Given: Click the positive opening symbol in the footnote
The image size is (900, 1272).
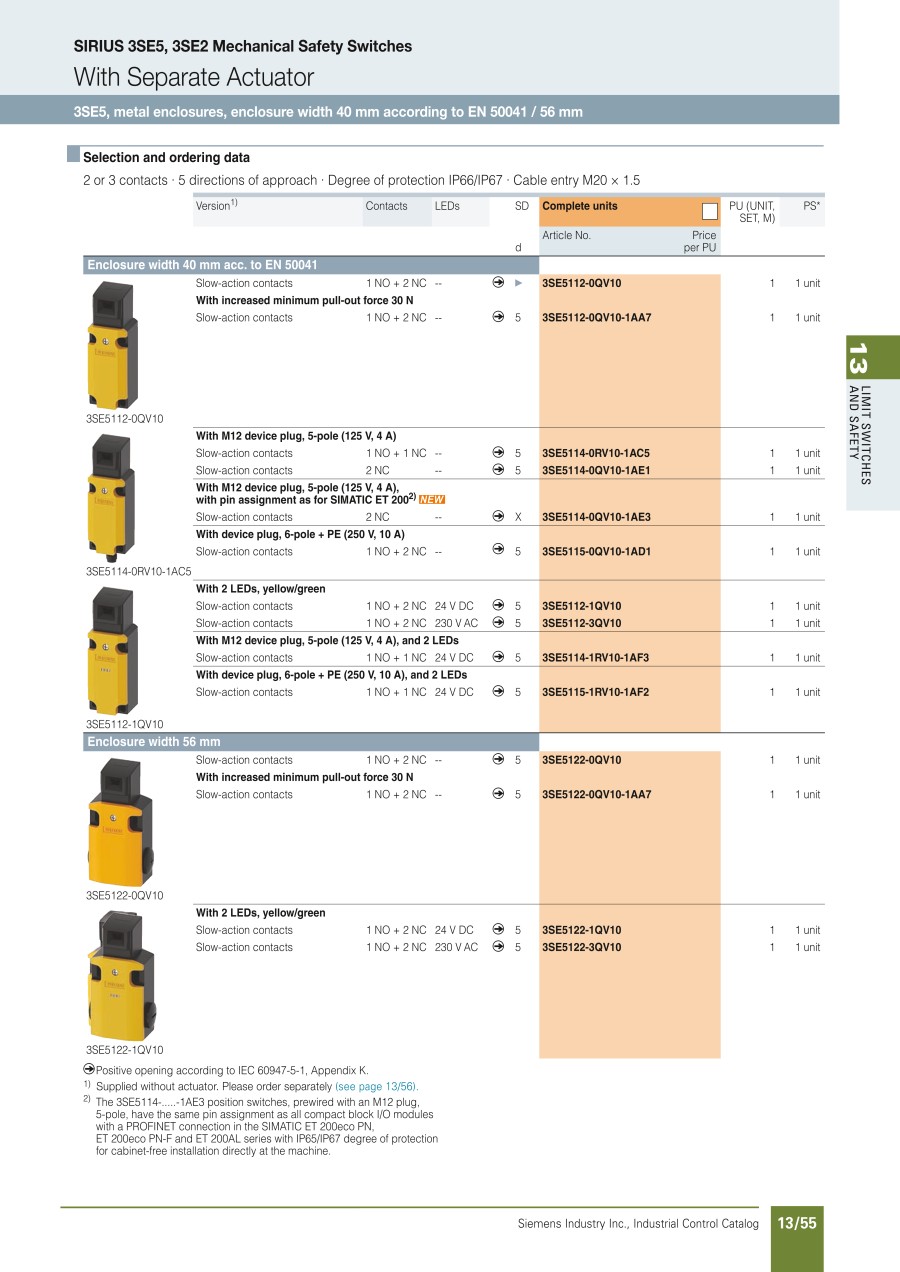Looking at the screenshot, I should [x=89, y=1069].
